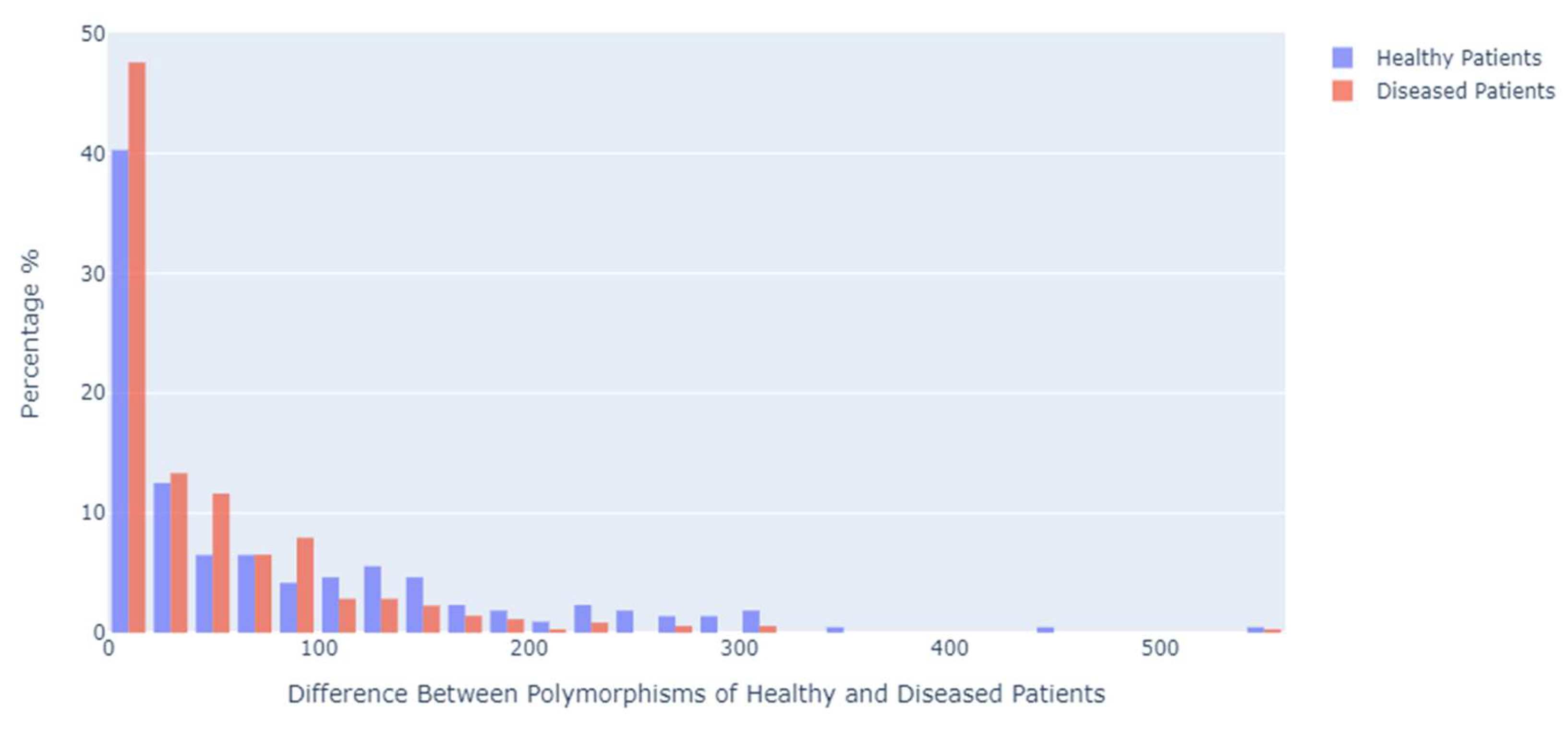This screenshot has width=1568, height=731.
Task: Click the isolated blue bar near 450
Action: [x=1045, y=629]
